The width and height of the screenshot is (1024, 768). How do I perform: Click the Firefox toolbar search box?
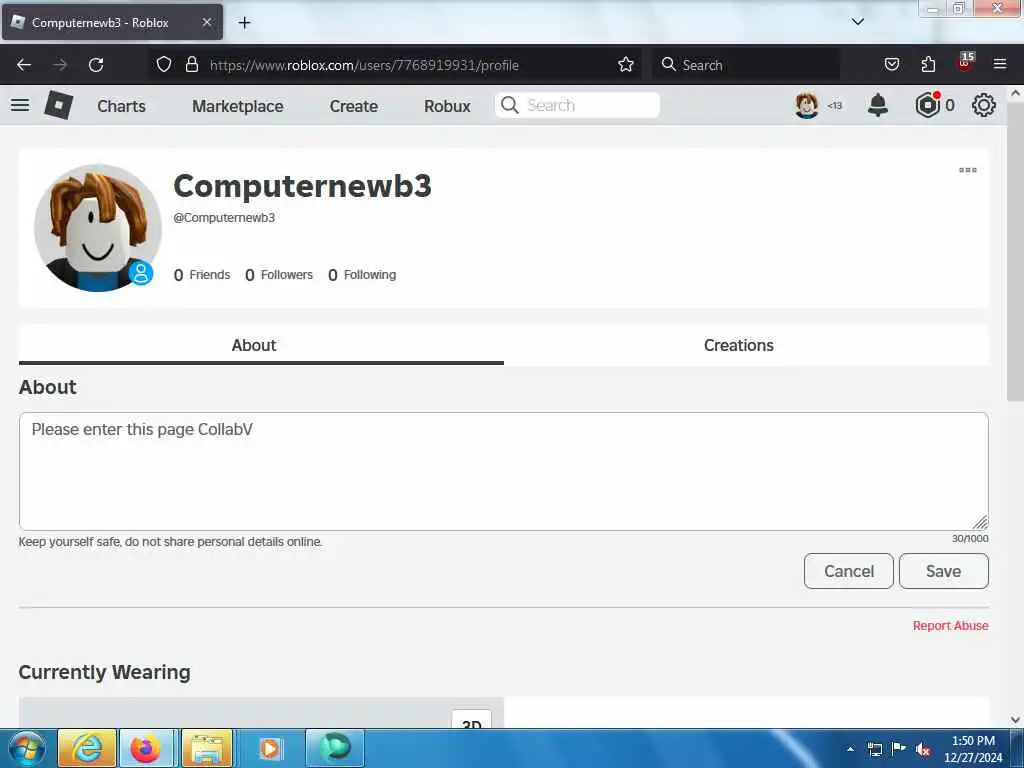[x=746, y=65]
